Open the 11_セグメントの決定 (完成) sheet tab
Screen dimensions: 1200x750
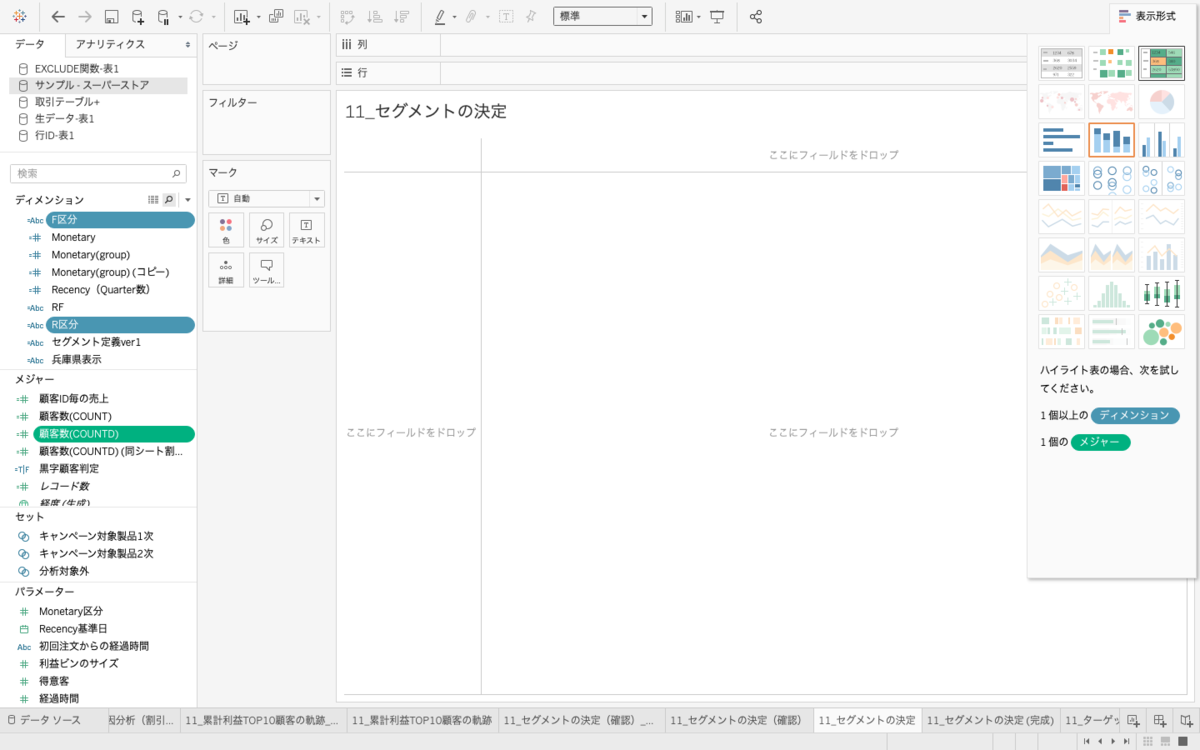(x=989, y=720)
